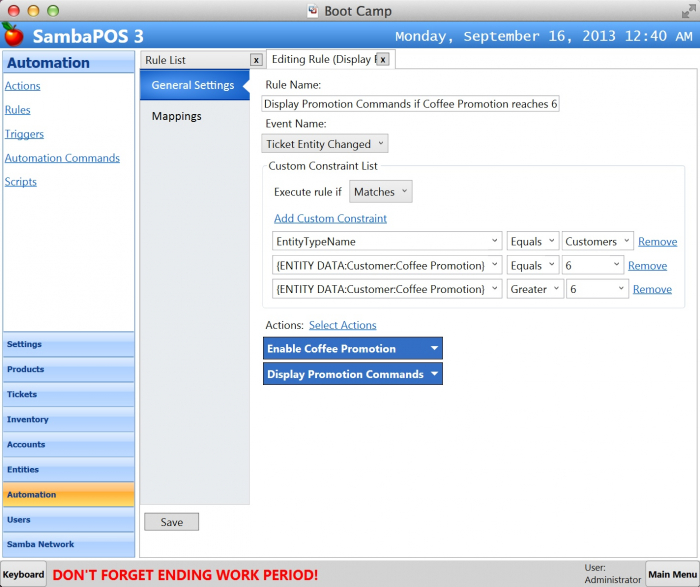Select the Mappings section

coord(177,116)
